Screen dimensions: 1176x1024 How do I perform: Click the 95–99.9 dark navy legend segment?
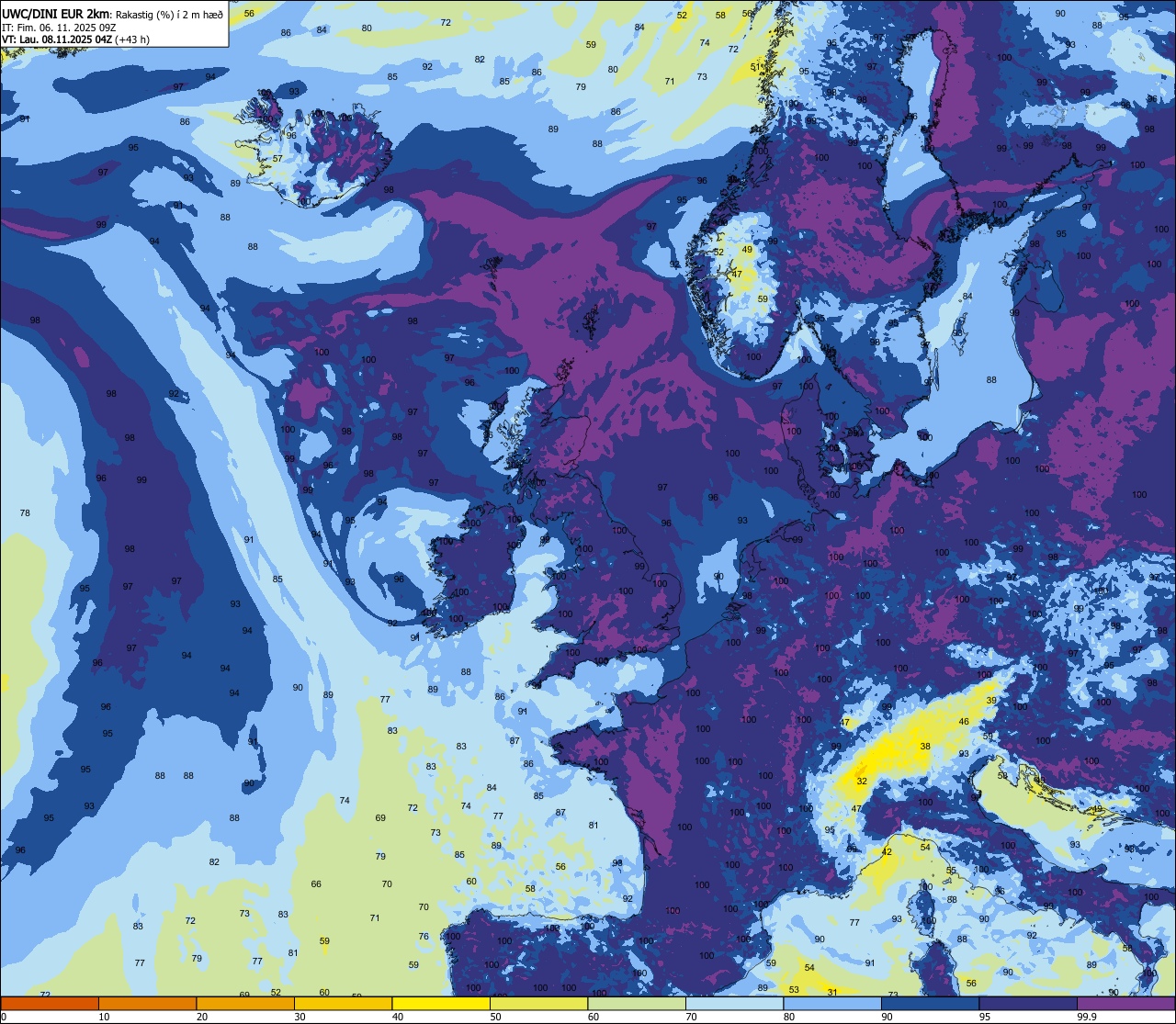(x=1028, y=1003)
